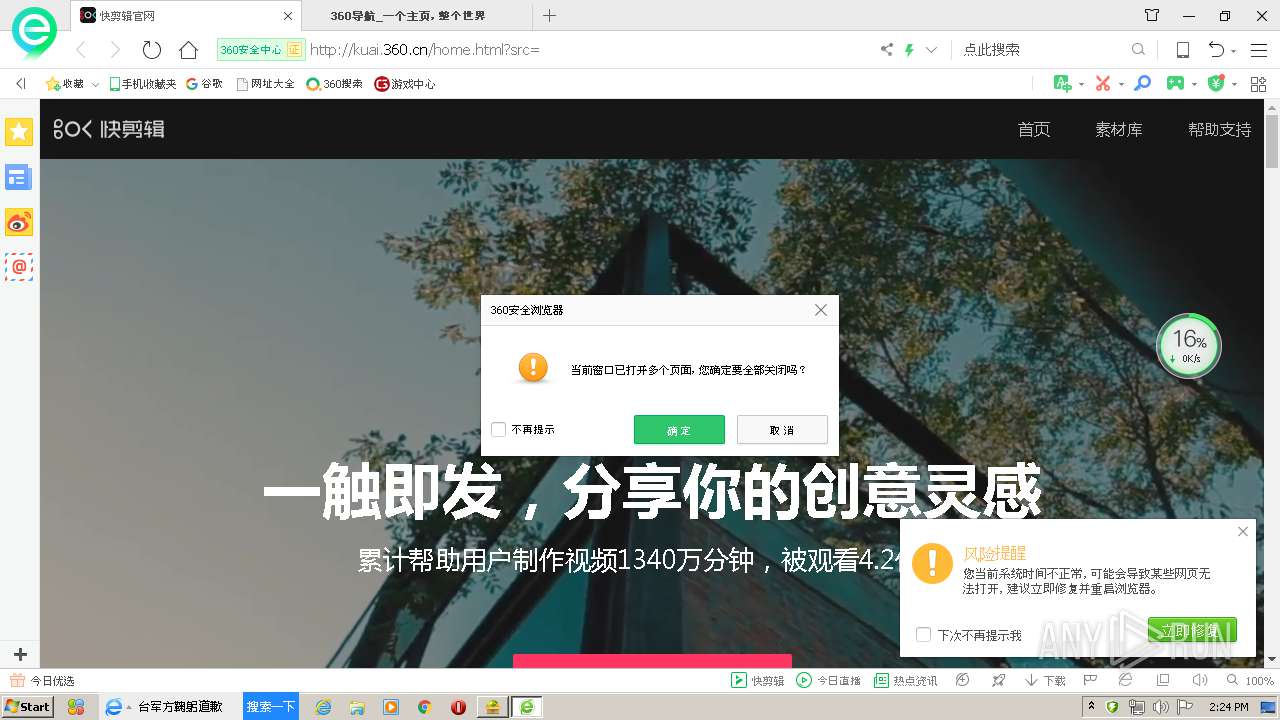The height and width of the screenshot is (720, 1280).
Task: Click the 取消 cancel button
Action: click(x=782, y=430)
